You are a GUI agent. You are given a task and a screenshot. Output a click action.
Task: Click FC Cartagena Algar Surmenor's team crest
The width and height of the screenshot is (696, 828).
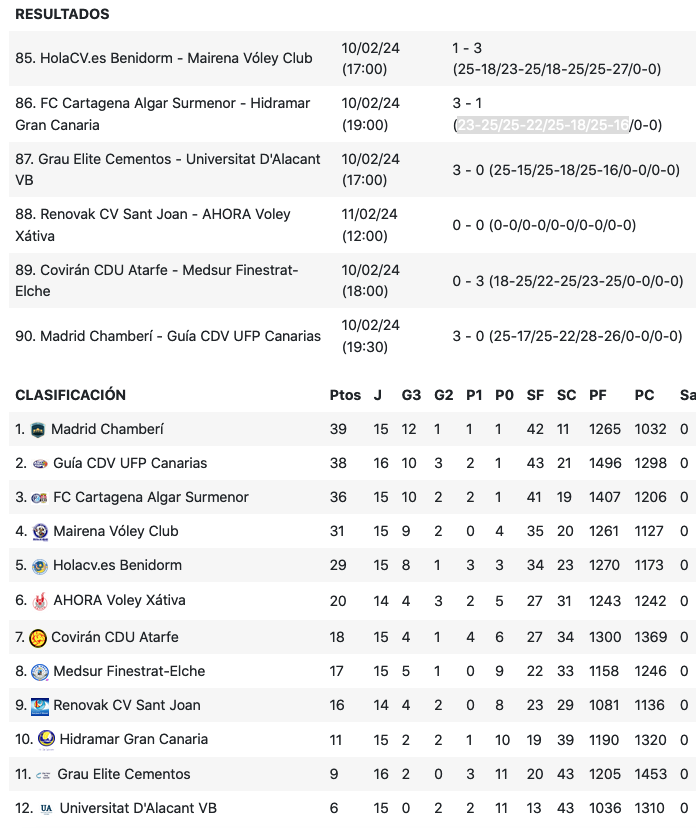39,498
